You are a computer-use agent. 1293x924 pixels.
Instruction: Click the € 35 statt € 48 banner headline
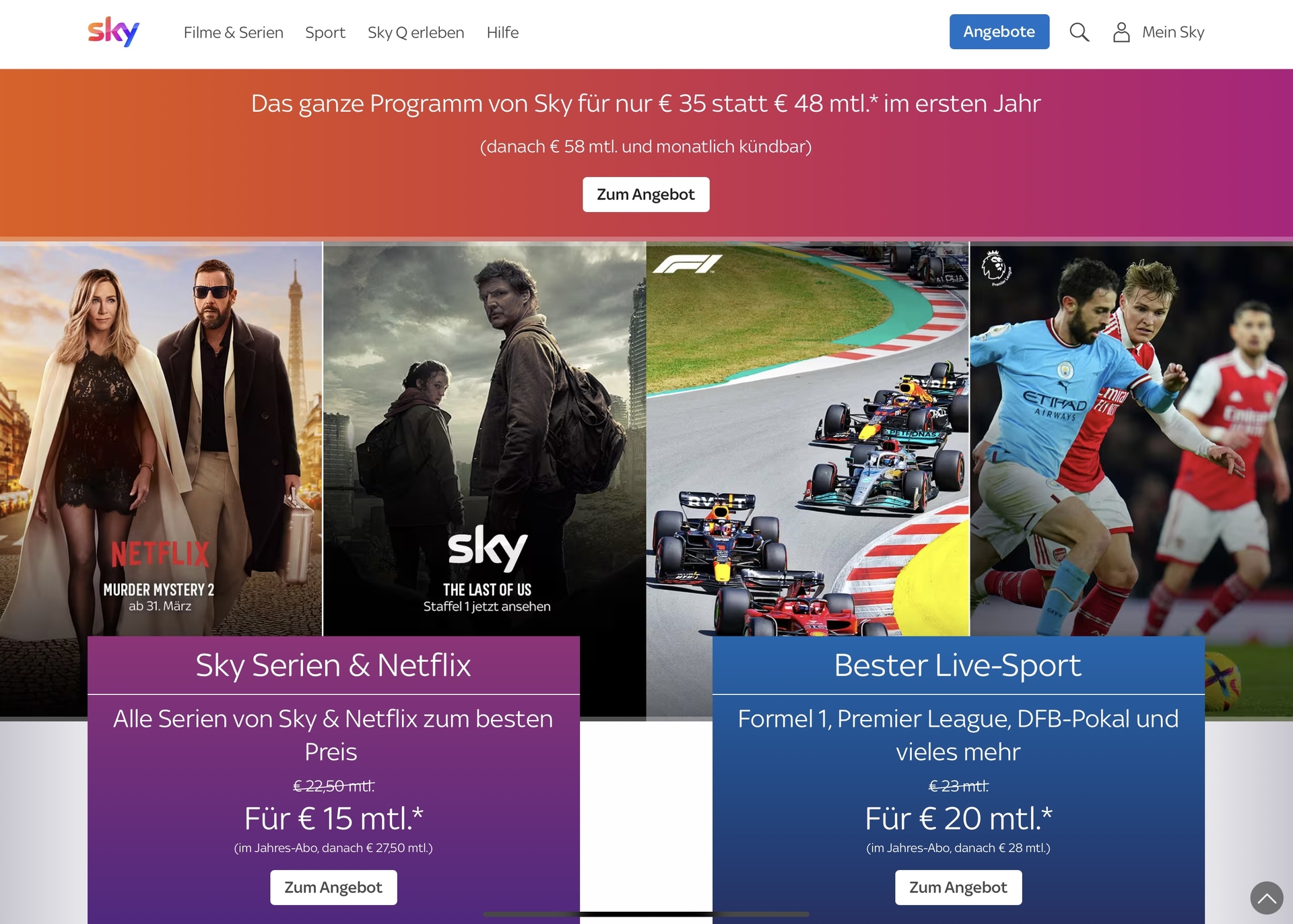pyautogui.click(x=646, y=104)
